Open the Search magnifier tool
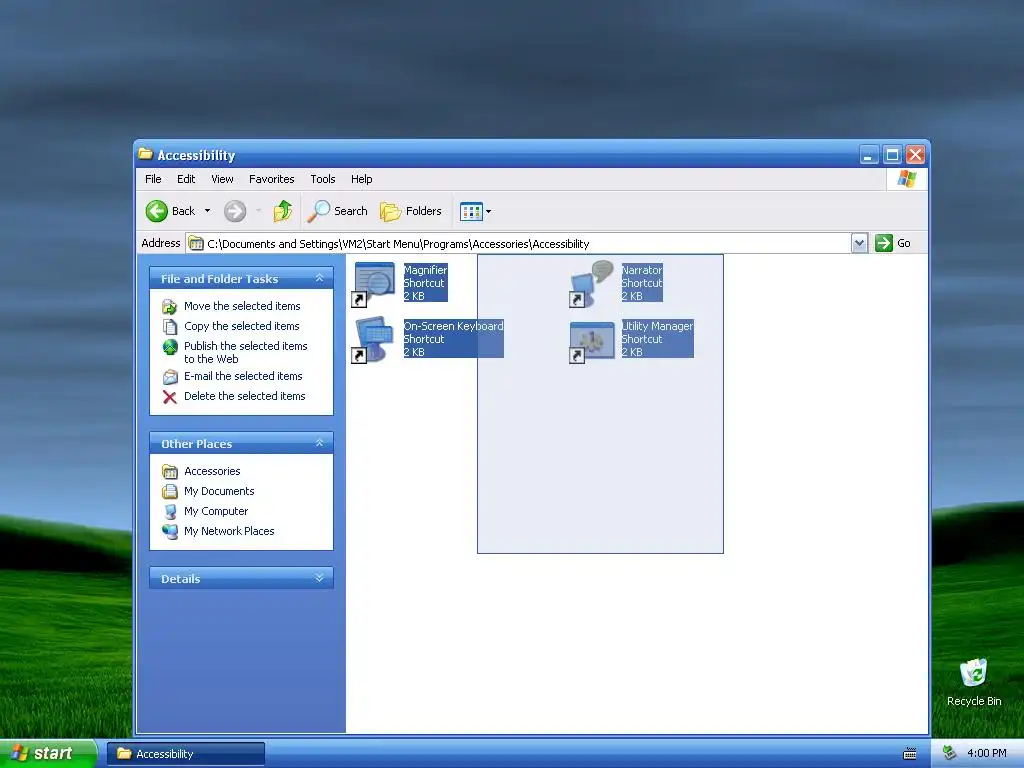The height and width of the screenshot is (768, 1024). [337, 211]
